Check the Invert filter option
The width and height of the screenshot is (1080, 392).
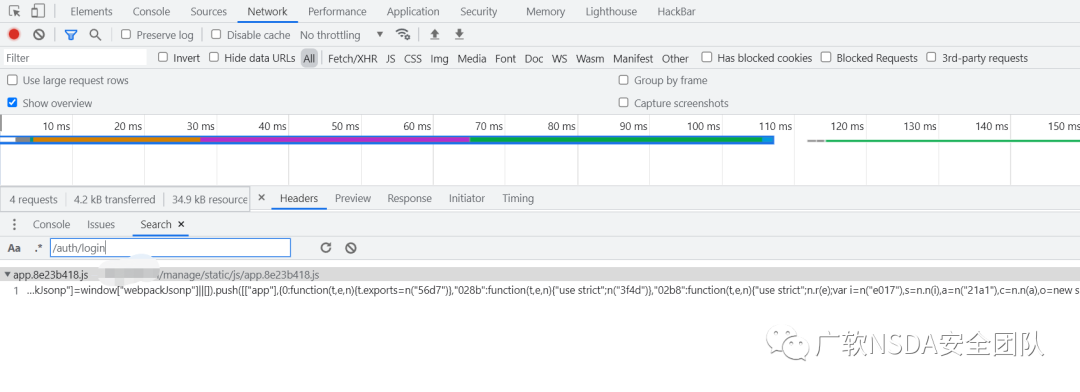point(163,58)
